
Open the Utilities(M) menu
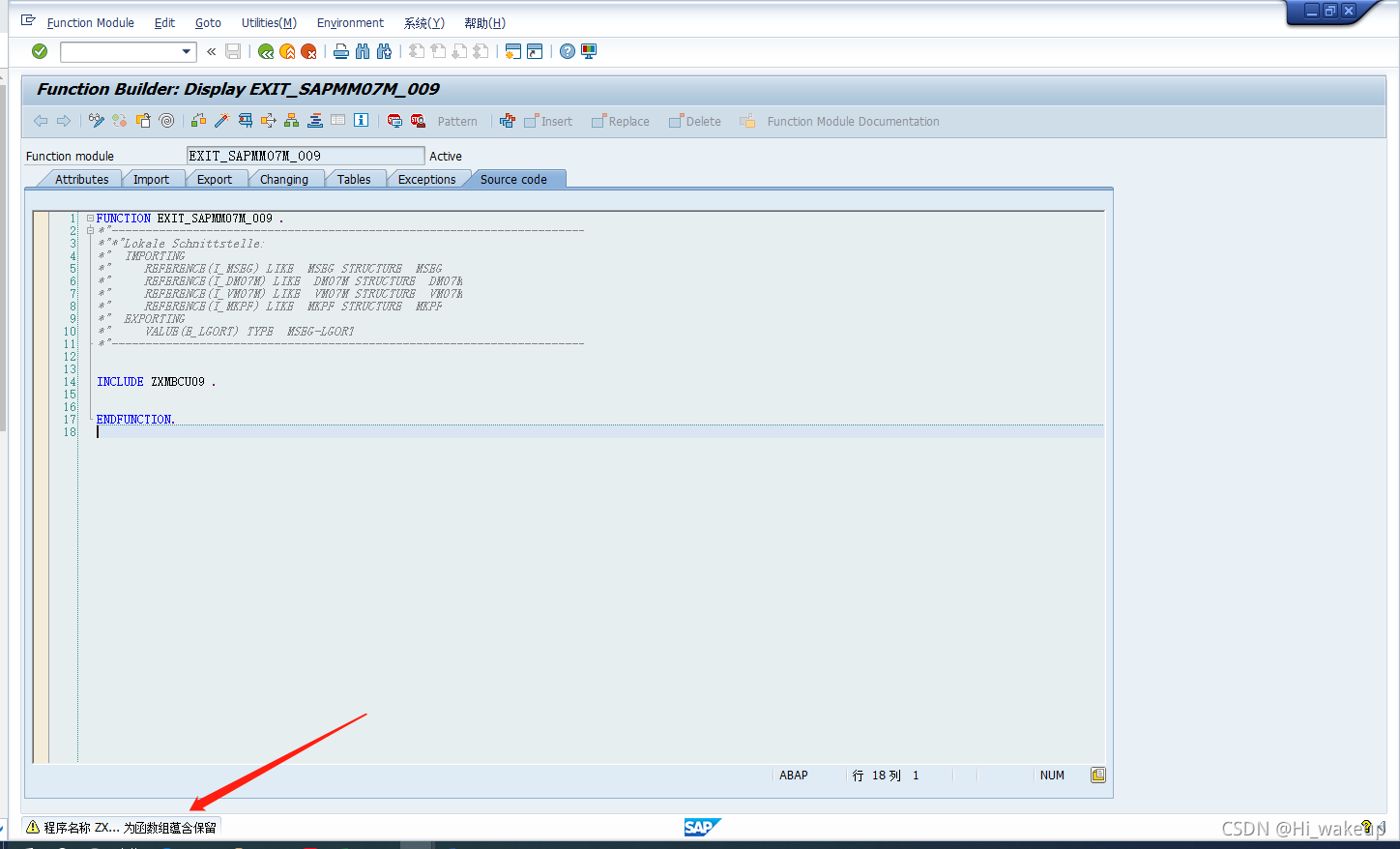tap(269, 23)
